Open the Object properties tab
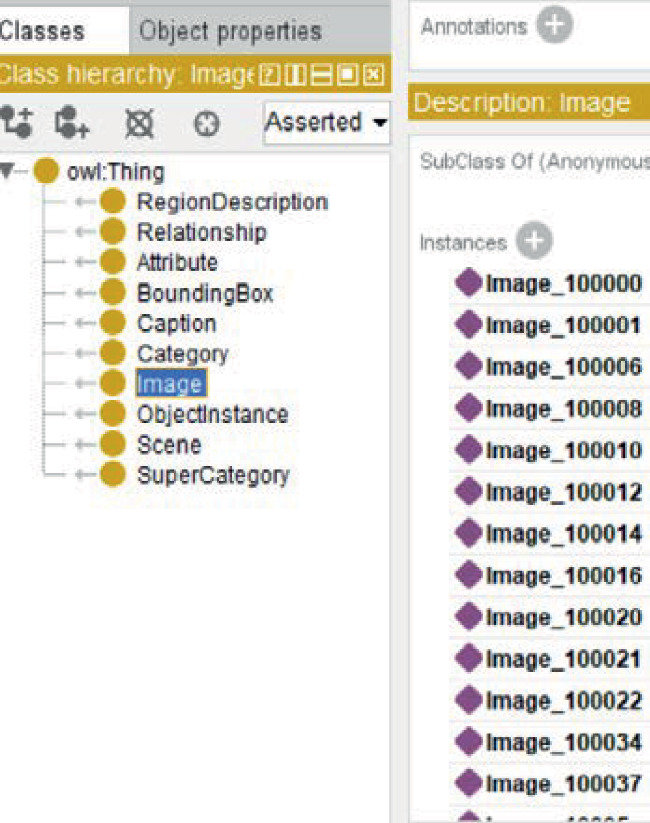Image resolution: width=650 pixels, height=823 pixels. click(230, 31)
